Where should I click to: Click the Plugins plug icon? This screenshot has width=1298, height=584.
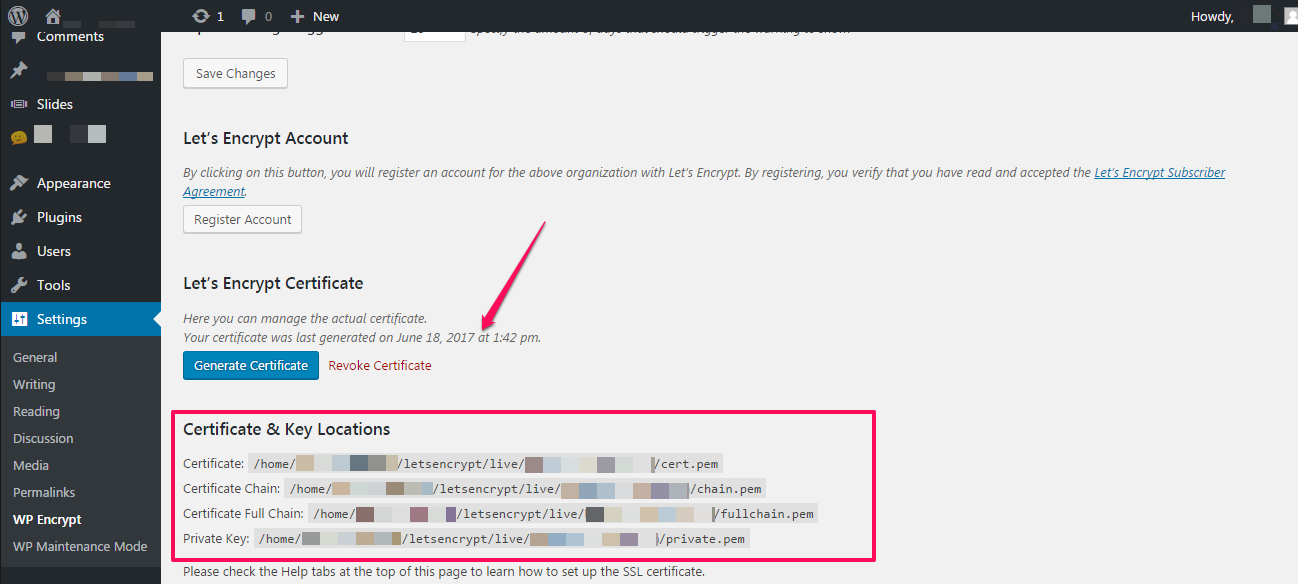pos(19,217)
